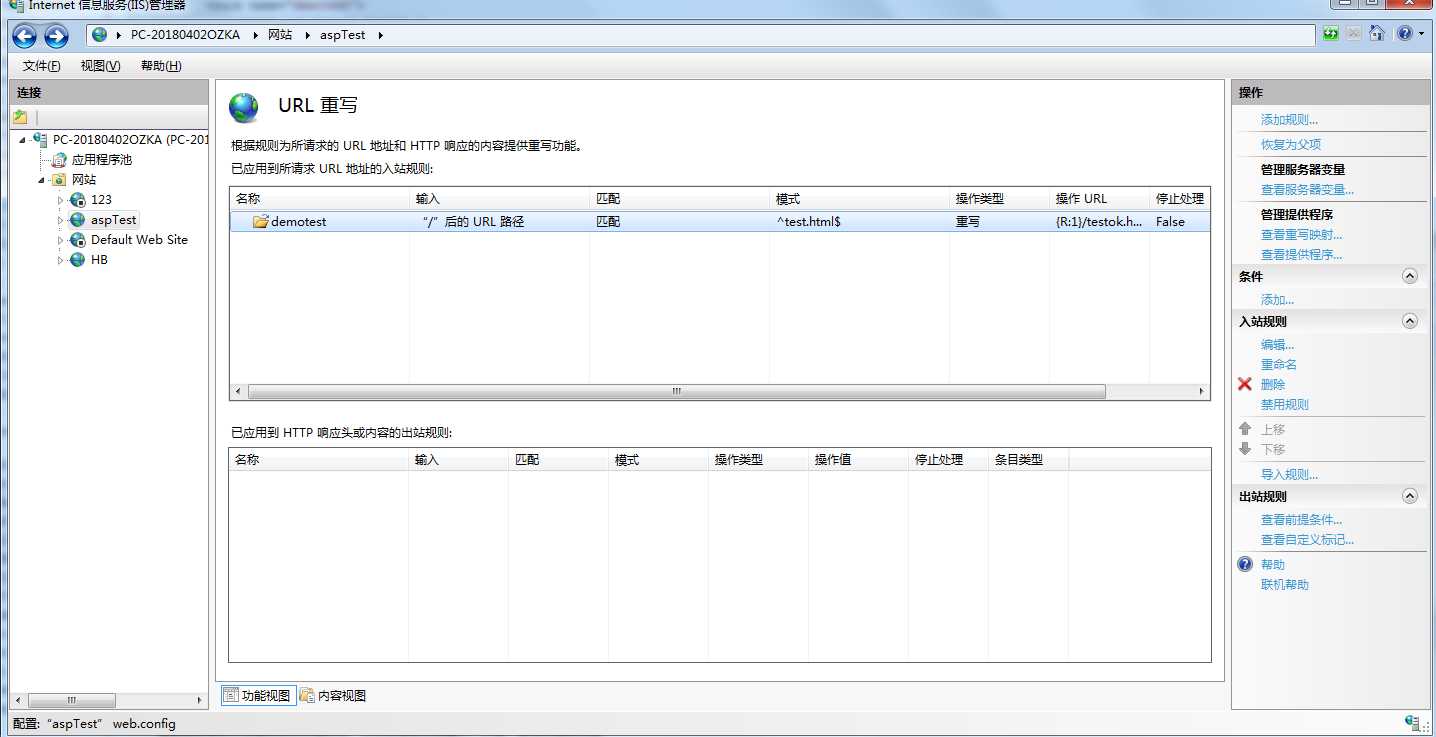This screenshot has width=1436, height=737.
Task: Click 禁用规则 link
Action: 1285,405
